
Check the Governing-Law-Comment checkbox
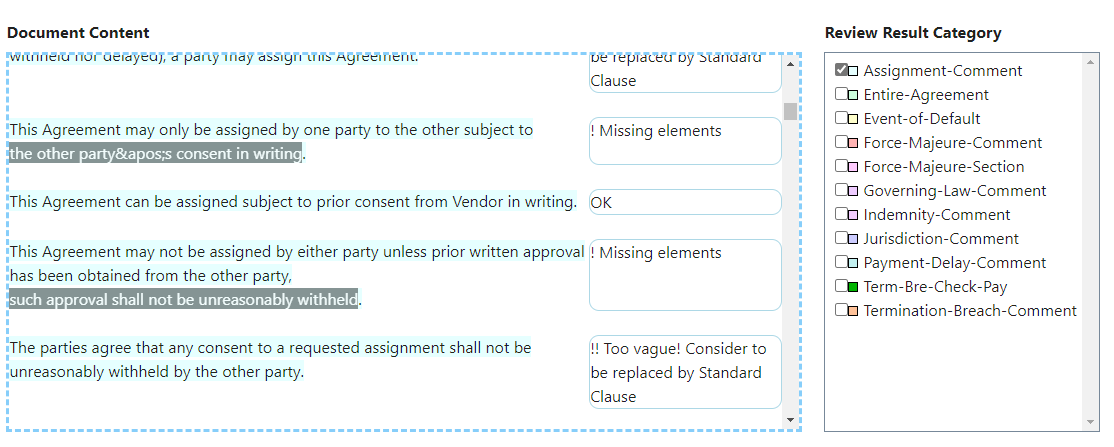(x=841, y=191)
